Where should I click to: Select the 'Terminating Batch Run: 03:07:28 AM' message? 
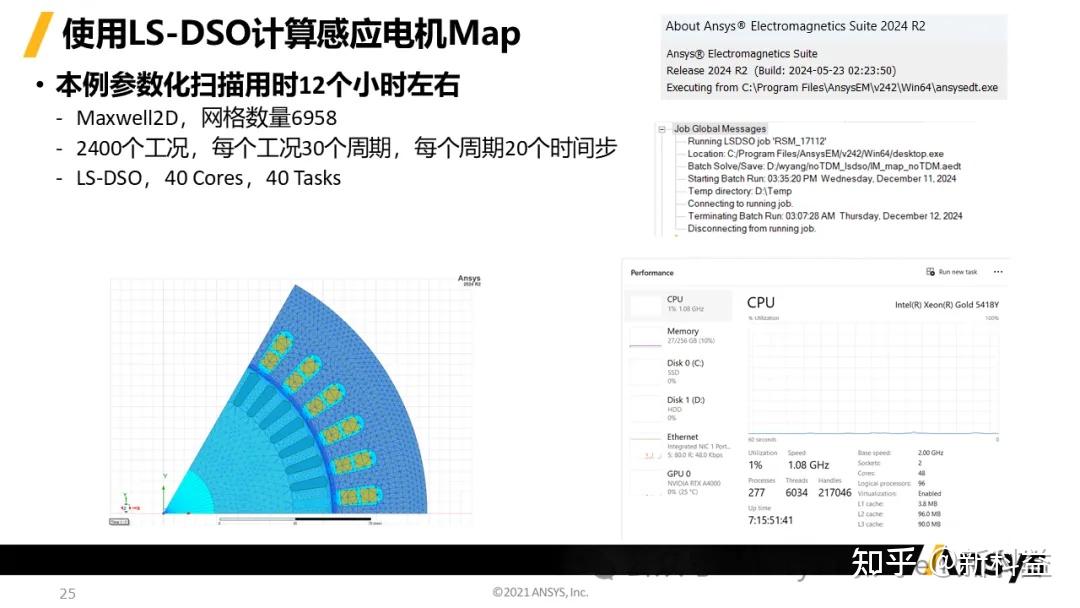[825, 216]
